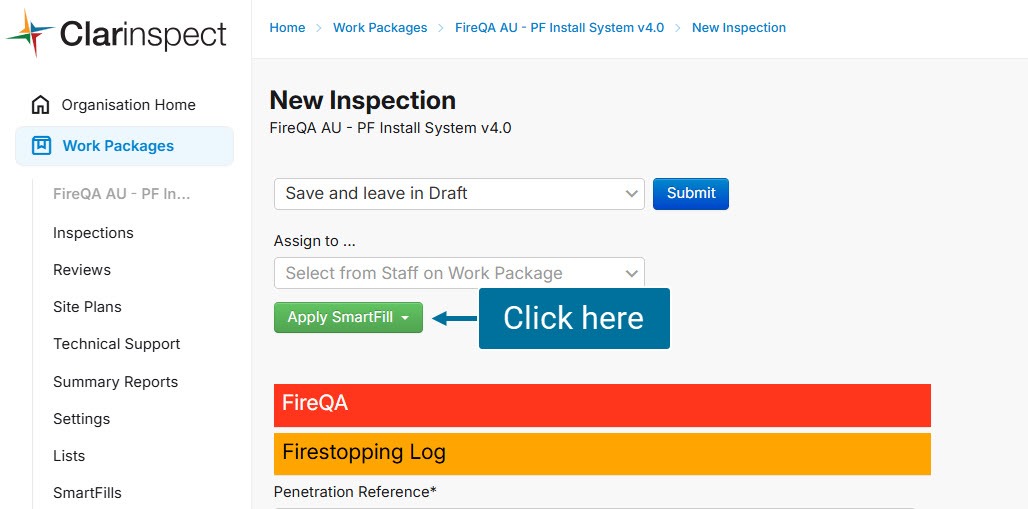Navigate to Reviews in sidebar
Screen dimensions: 1028x509
82,270
